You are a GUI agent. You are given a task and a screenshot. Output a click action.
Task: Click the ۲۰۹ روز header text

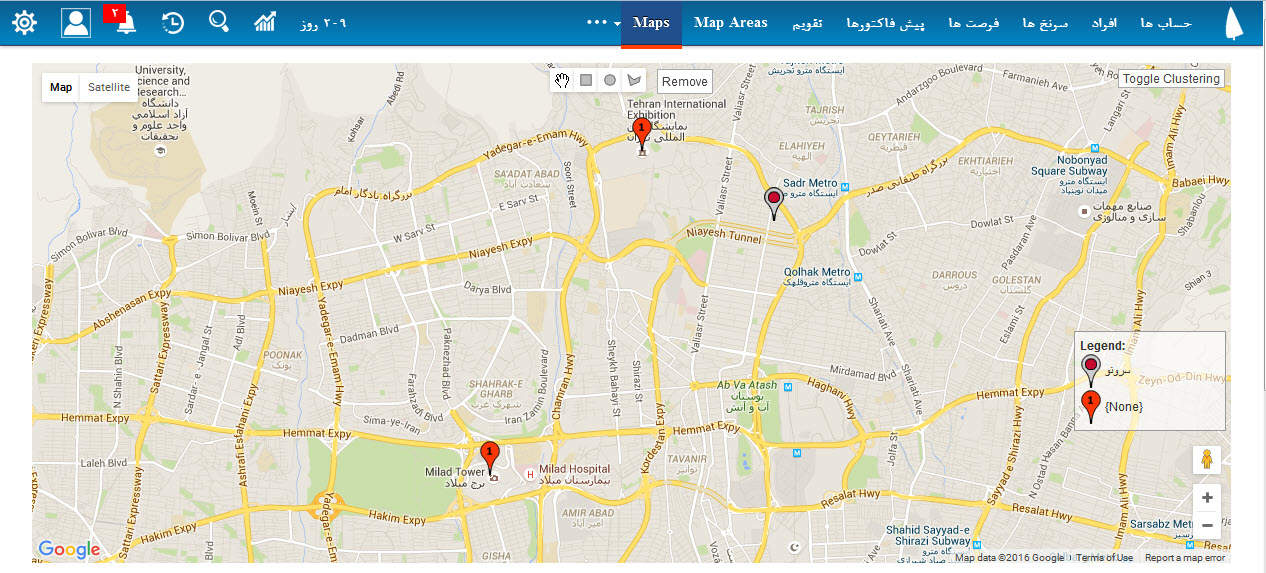pyautogui.click(x=323, y=23)
